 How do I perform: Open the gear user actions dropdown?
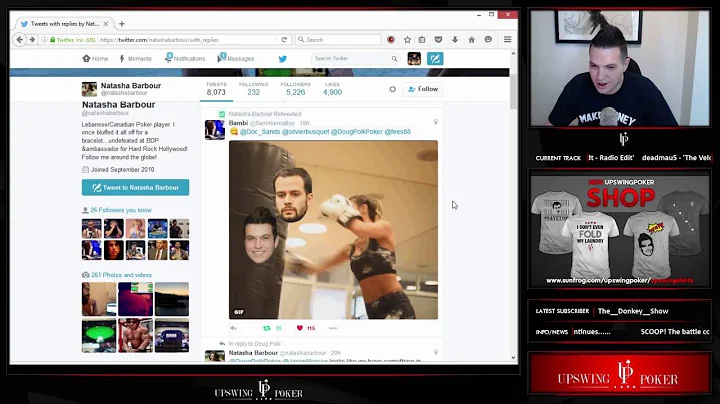392,89
